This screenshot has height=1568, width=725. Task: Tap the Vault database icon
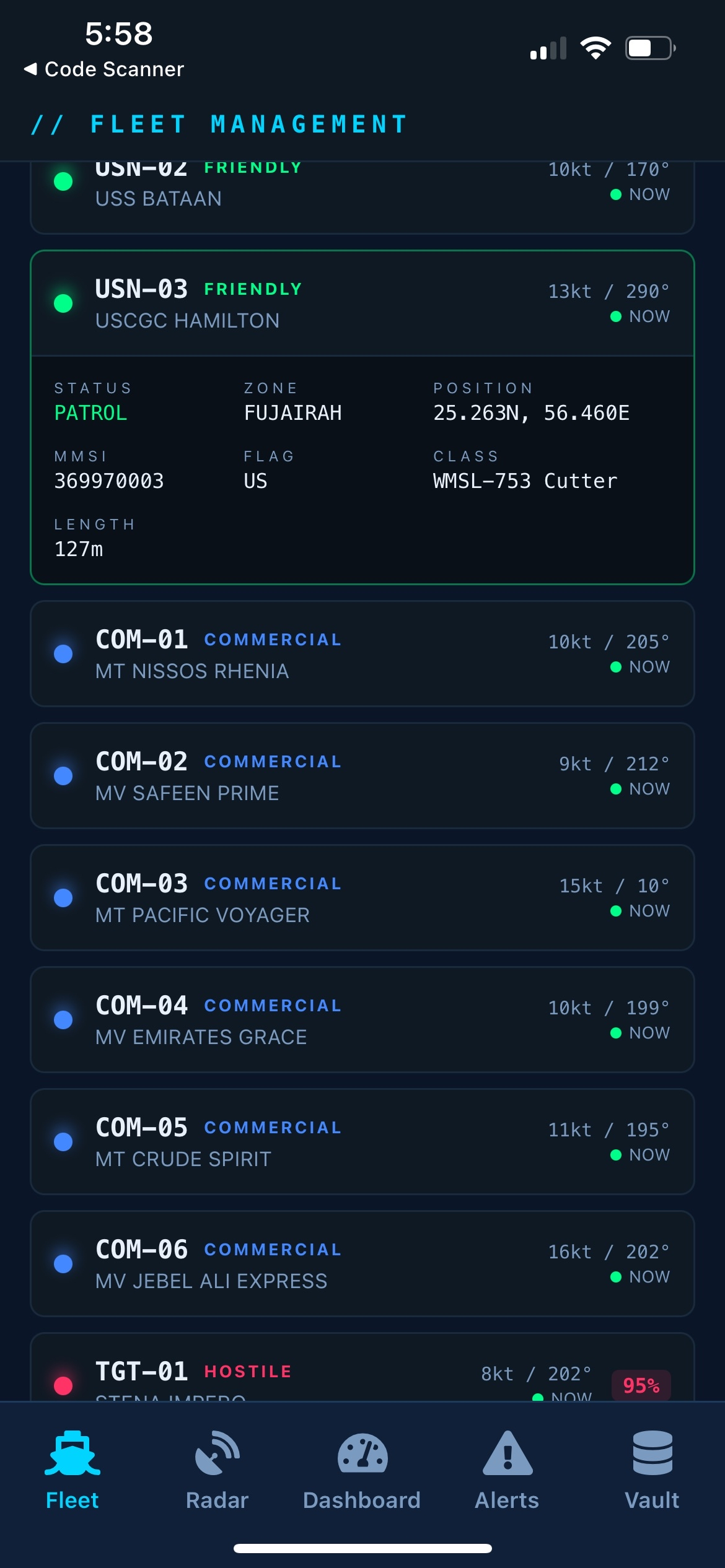(x=652, y=1453)
